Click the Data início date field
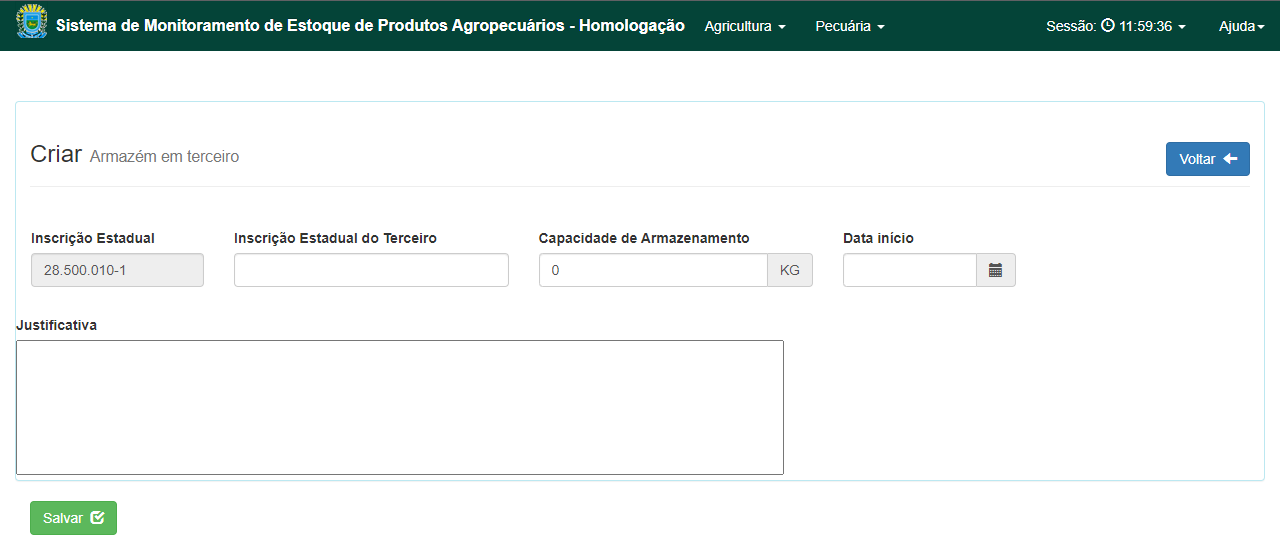The image size is (1280, 537). coord(910,270)
